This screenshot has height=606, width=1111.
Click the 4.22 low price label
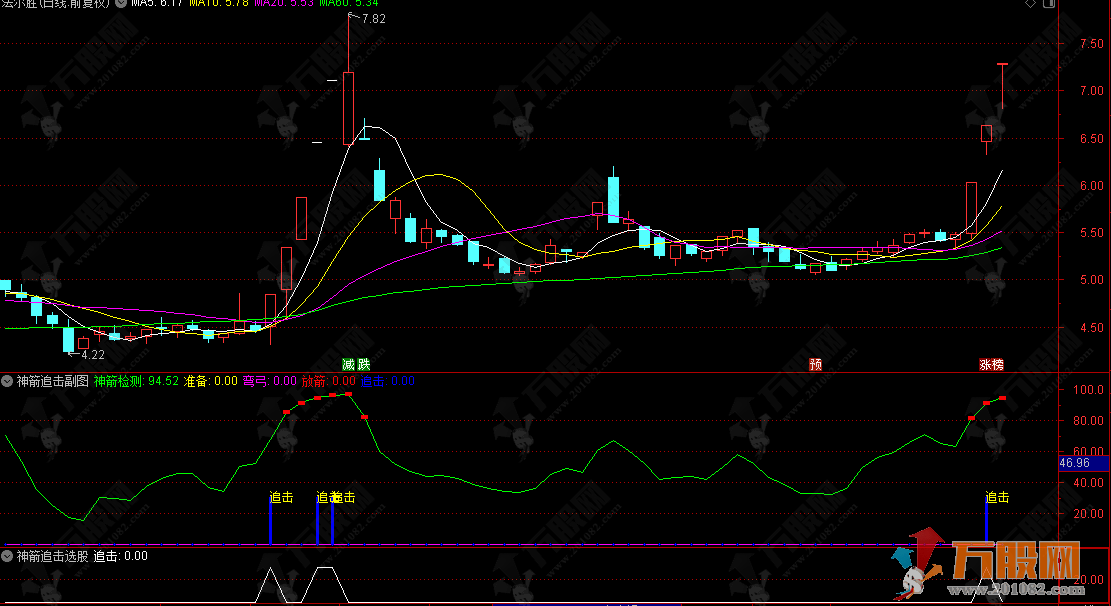tap(92, 354)
